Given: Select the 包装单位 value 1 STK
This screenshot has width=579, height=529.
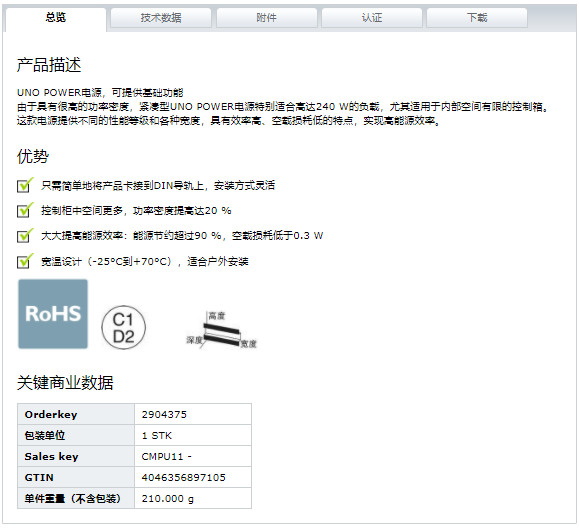Looking at the screenshot, I should point(157,436).
